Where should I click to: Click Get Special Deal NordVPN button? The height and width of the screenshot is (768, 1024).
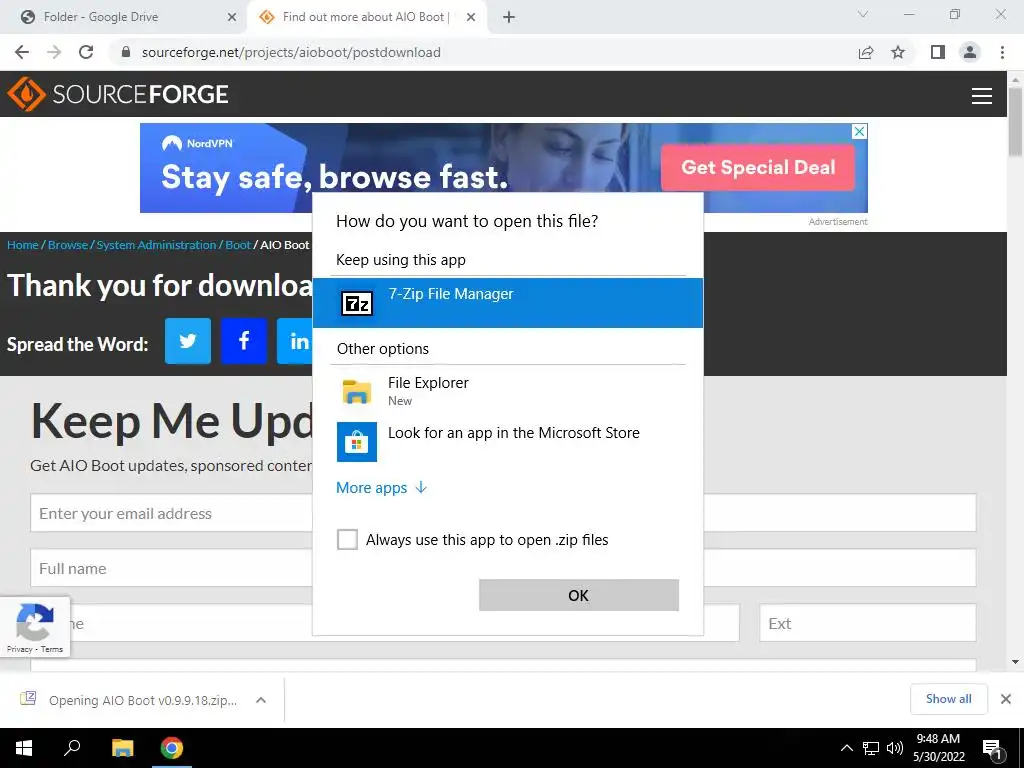click(758, 168)
